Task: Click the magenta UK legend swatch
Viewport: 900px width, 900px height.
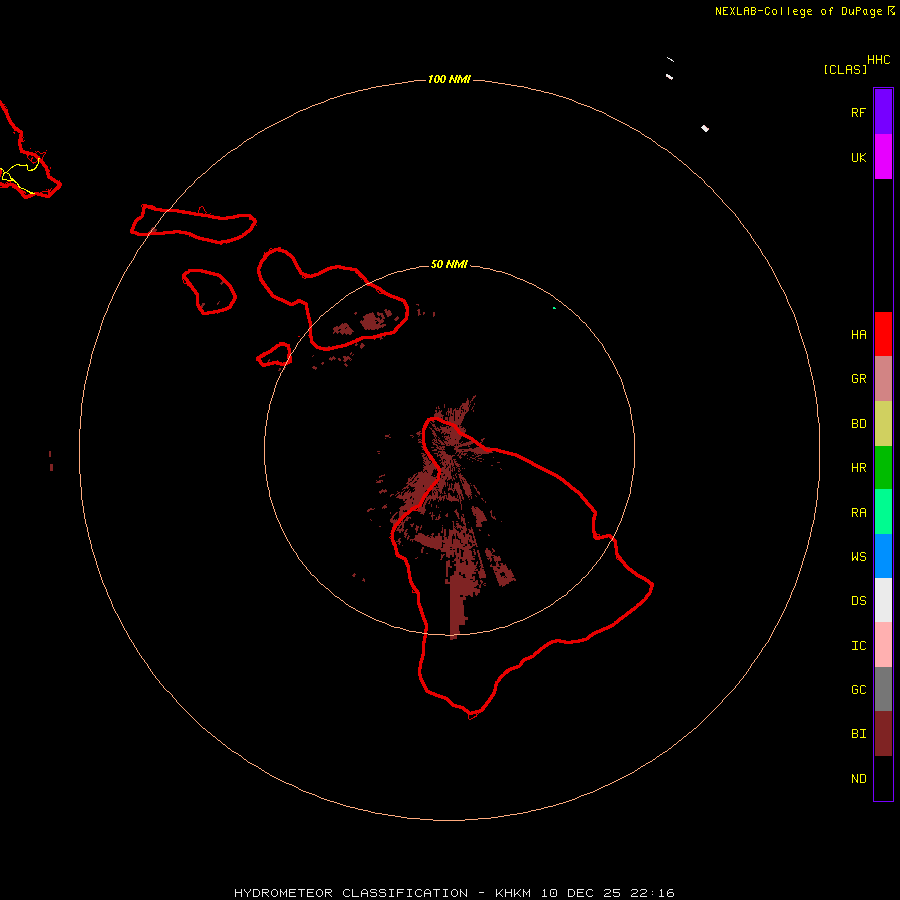Action: [x=883, y=157]
